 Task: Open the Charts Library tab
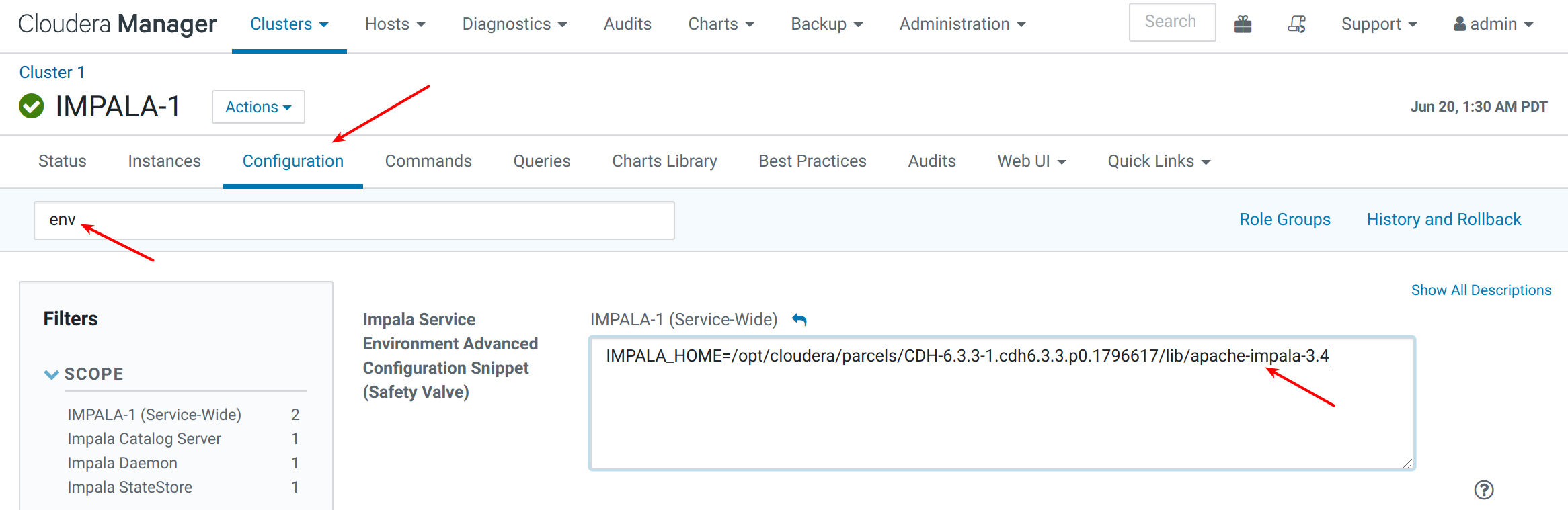click(664, 161)
